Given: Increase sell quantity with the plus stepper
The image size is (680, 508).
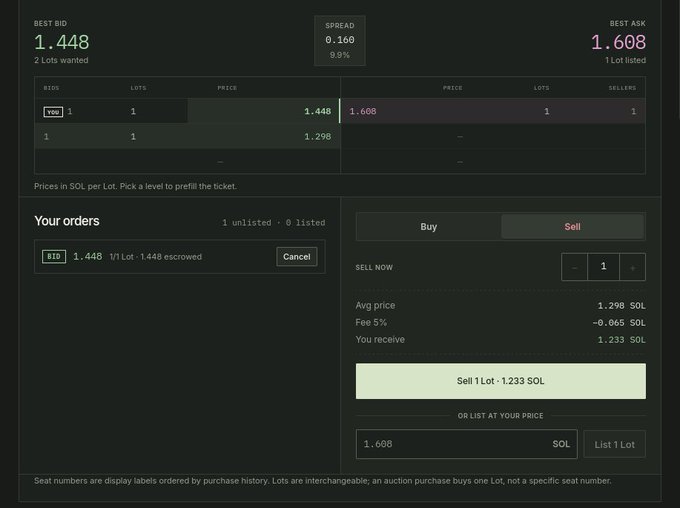Looking at the screenshot, I should coord(632,267).
